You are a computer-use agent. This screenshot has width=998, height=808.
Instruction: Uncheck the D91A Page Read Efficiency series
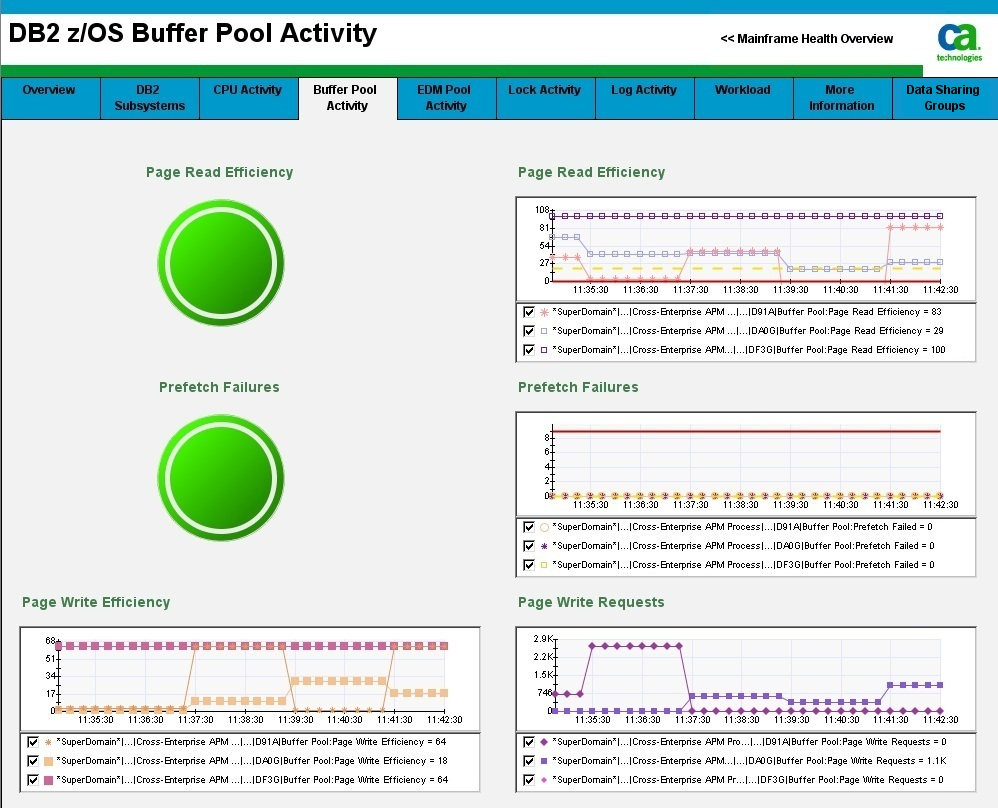pyautogui.click(x=529, y=312)
